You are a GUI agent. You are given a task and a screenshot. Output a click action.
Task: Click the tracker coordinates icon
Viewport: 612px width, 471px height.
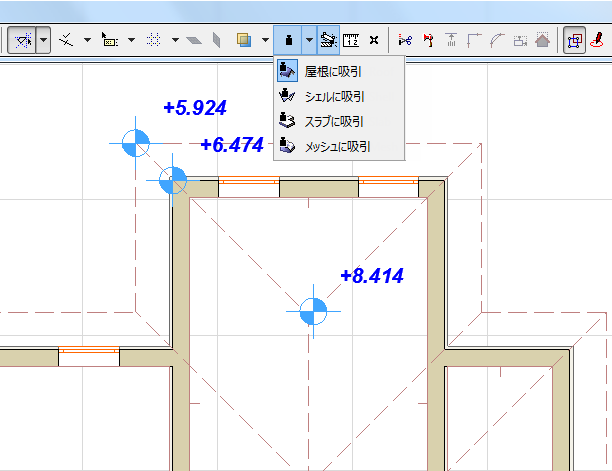click(110, 40)
